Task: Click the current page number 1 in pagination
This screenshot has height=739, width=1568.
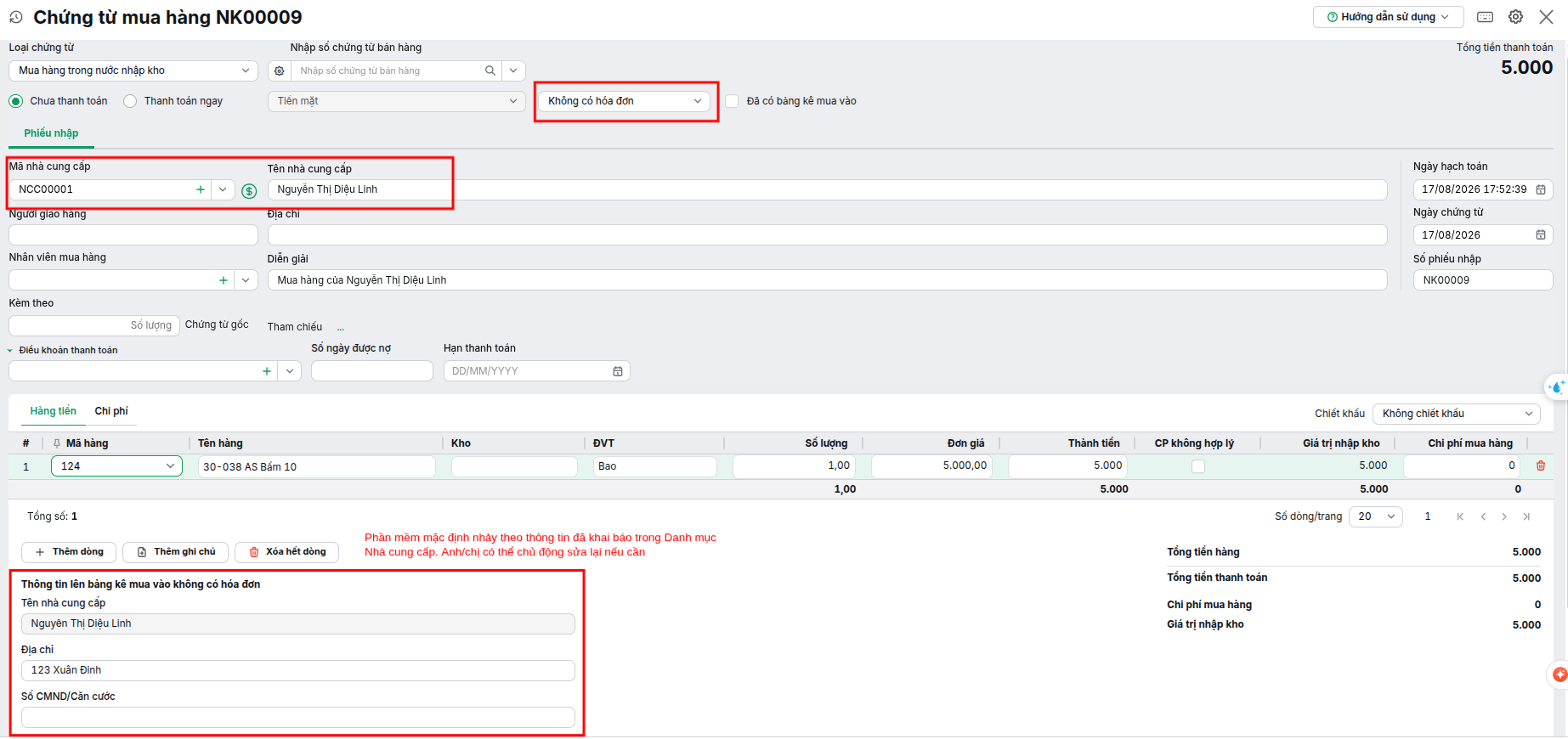Action: [1428, 516]
